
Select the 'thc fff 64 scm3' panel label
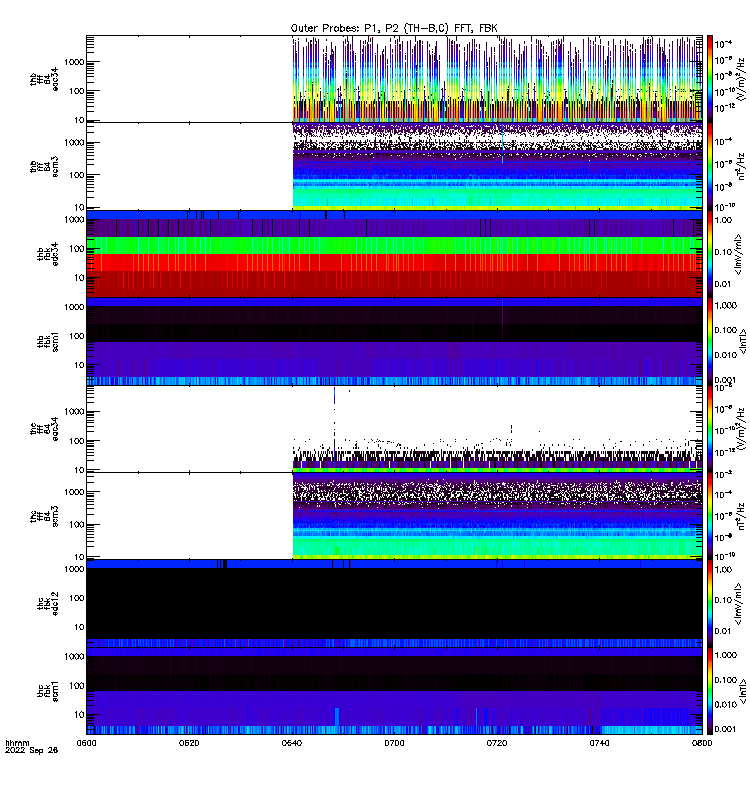44,516
